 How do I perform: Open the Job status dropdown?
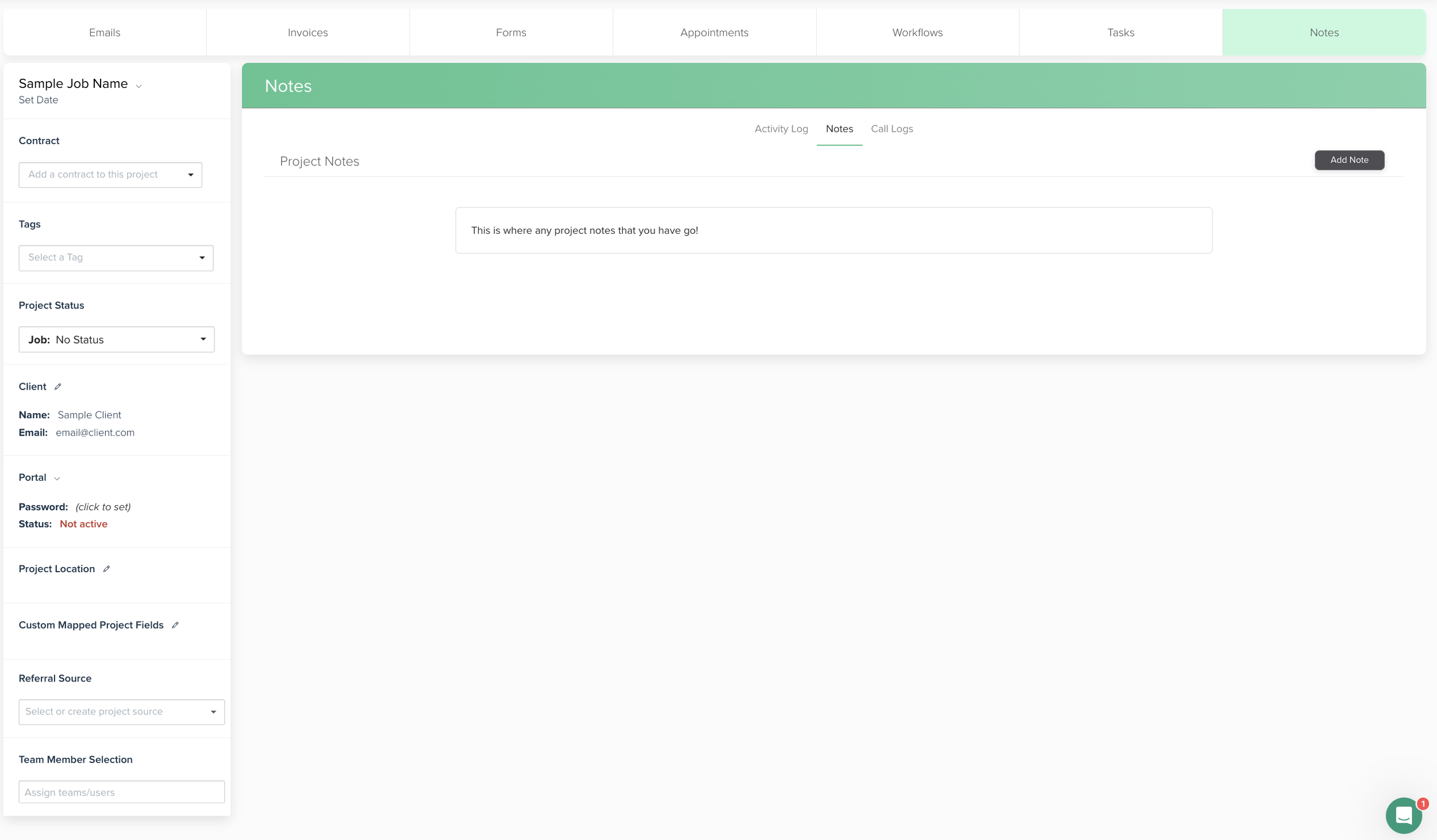[117, 340]
